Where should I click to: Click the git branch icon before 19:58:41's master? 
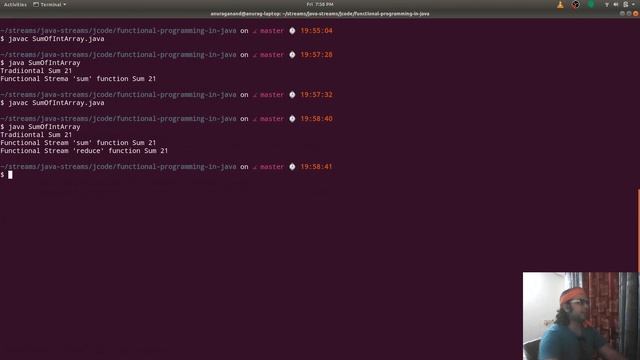click(255, 167)
